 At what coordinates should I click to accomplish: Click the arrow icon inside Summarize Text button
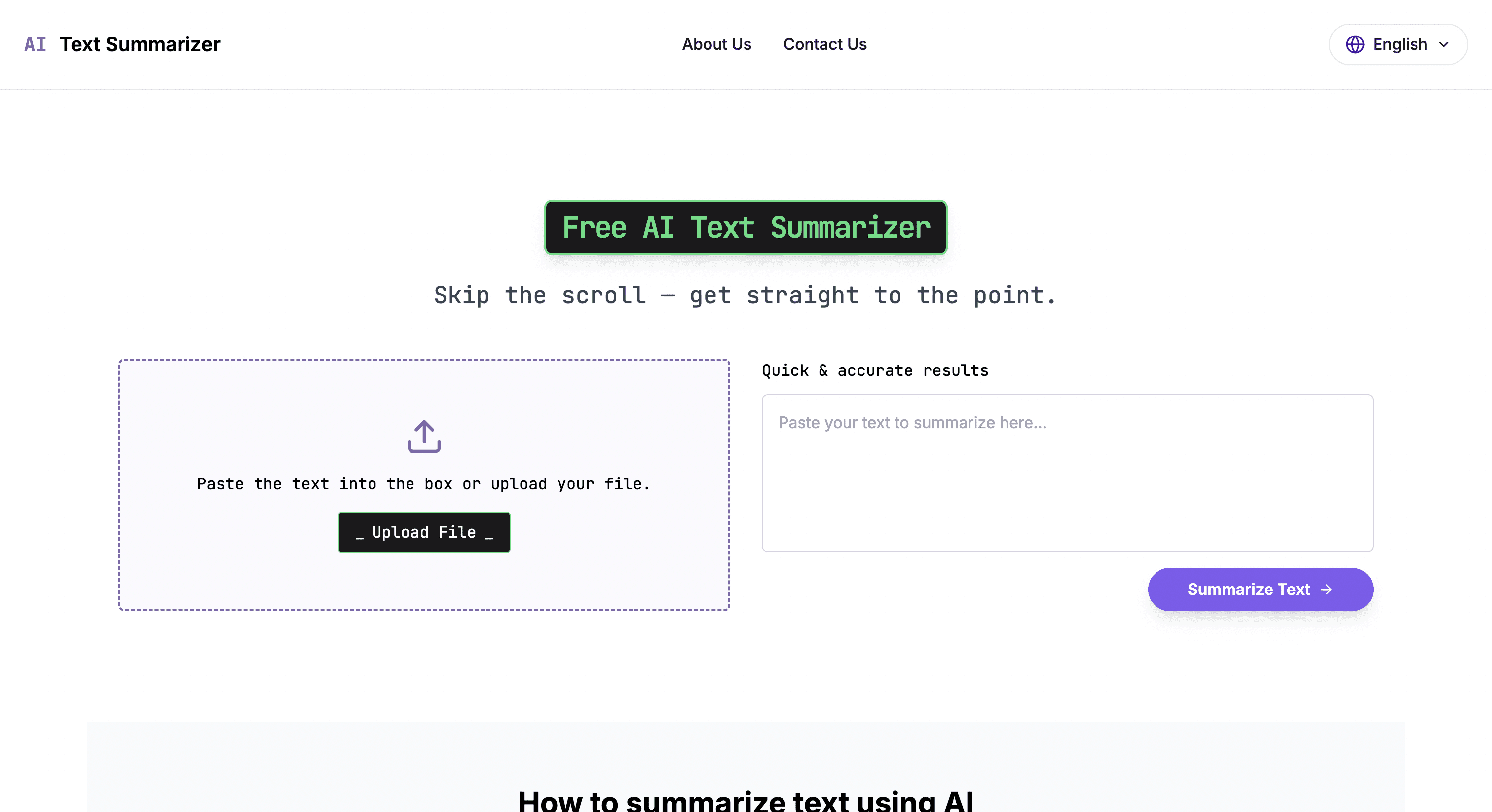pyautogui.click(x=1327, y=589)
